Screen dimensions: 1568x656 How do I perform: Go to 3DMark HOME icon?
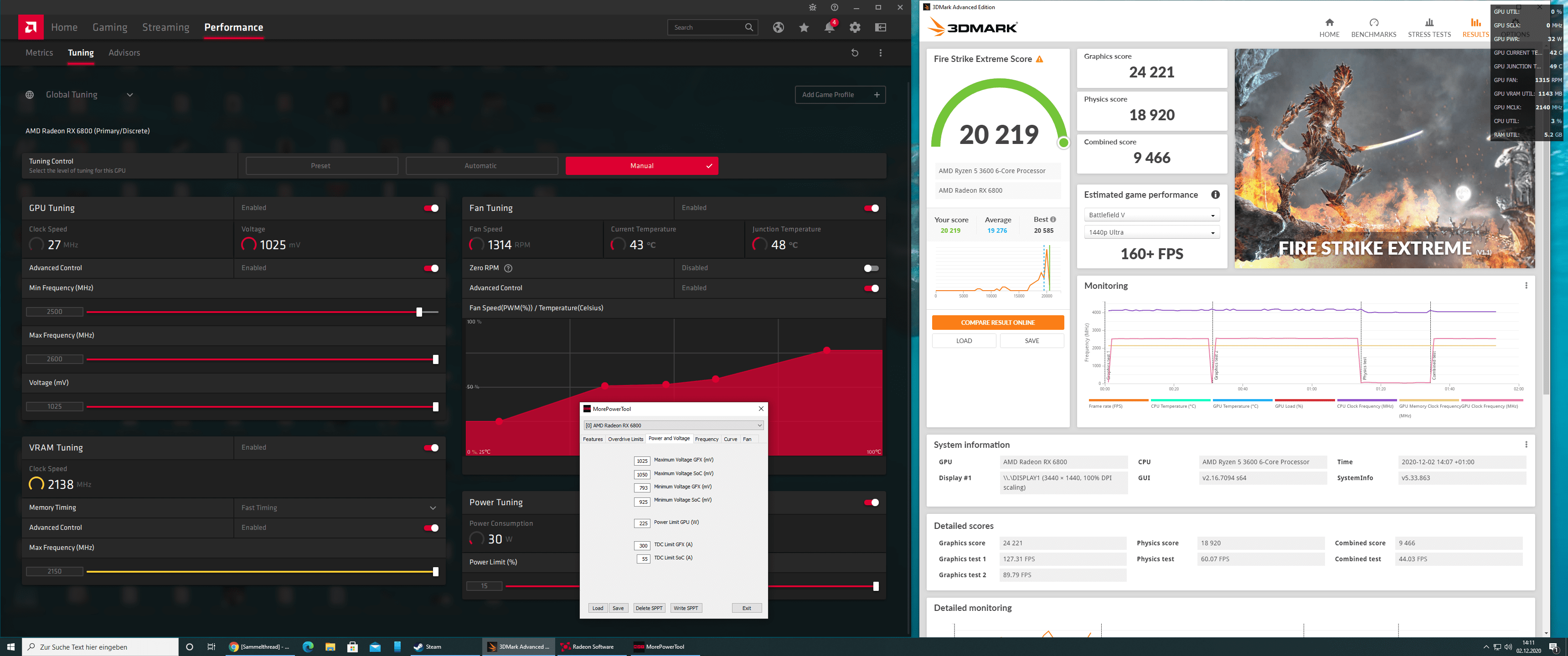click(1329, 22)
